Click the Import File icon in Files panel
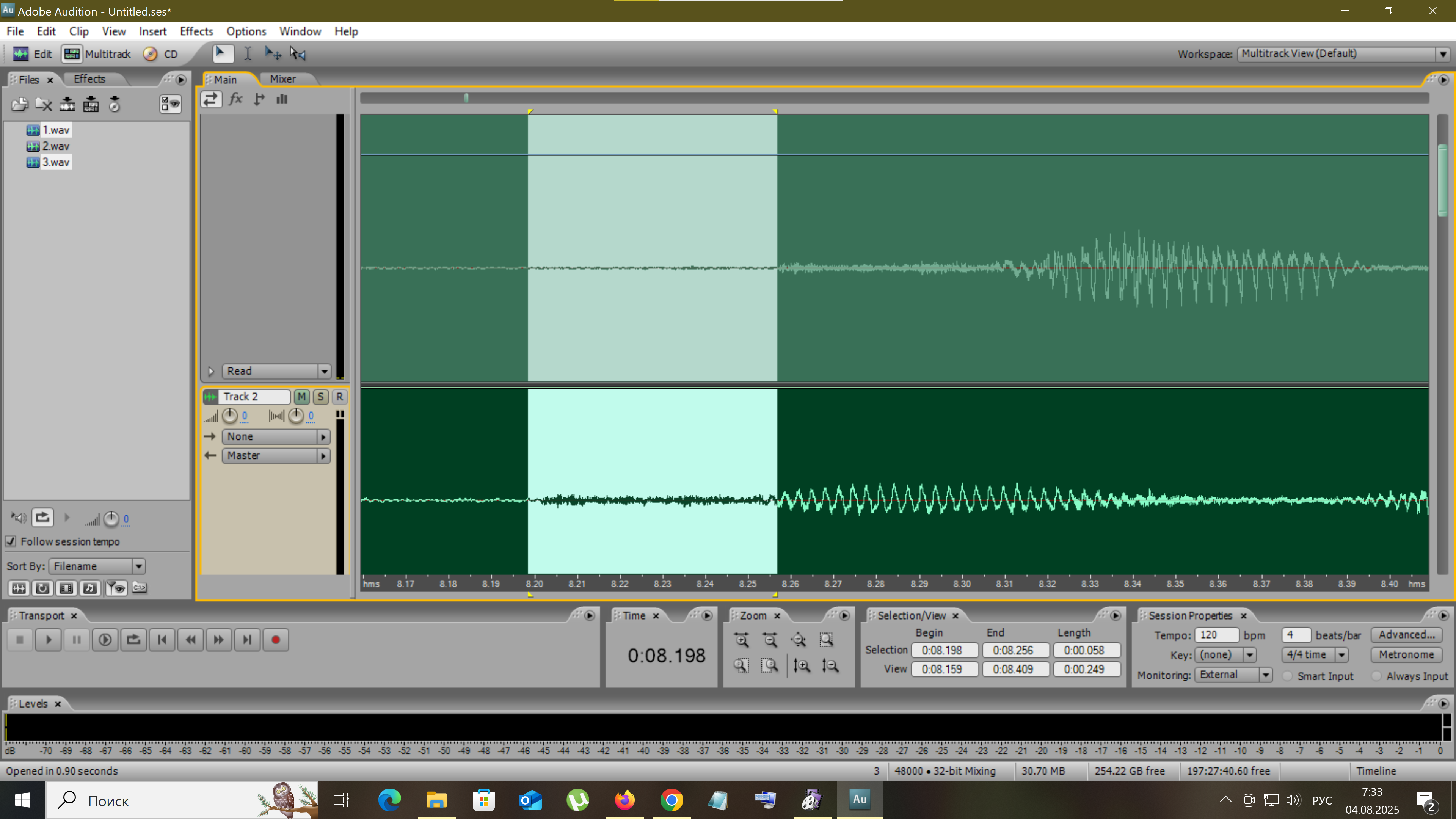Screen dimensions: 1456x819 click(x=20, y=104)
